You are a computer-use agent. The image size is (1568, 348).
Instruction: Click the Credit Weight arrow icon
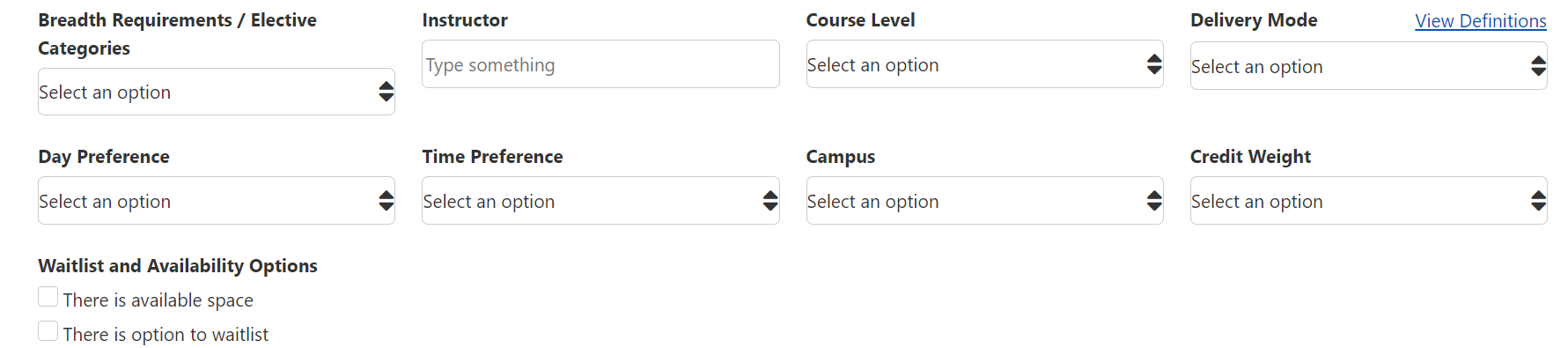click(x=1538, y=201)
